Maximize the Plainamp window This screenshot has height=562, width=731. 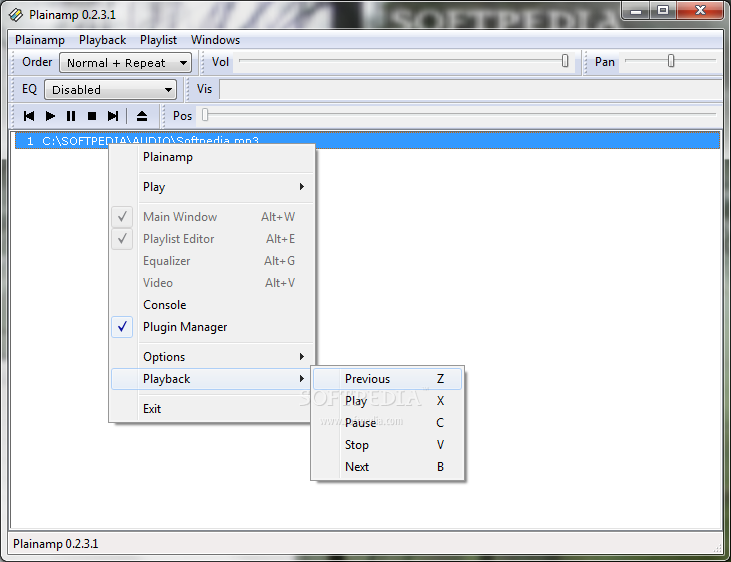tap(663, 11)
